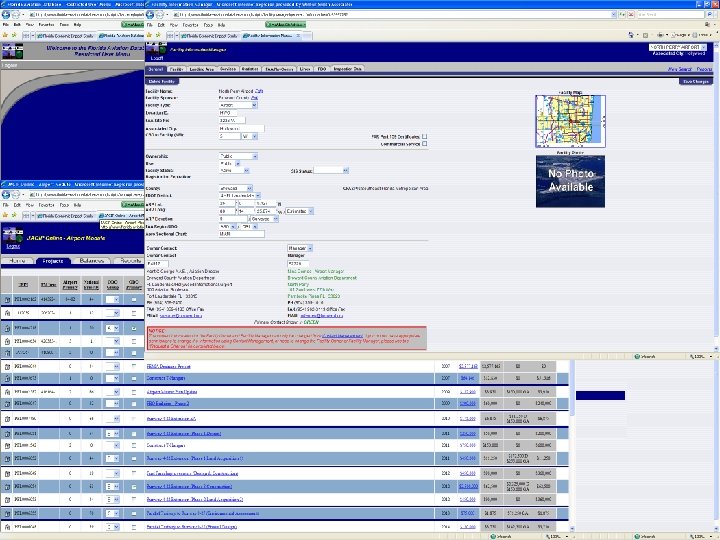Click Favorites star in JACIP Online window

click(6, 215)
